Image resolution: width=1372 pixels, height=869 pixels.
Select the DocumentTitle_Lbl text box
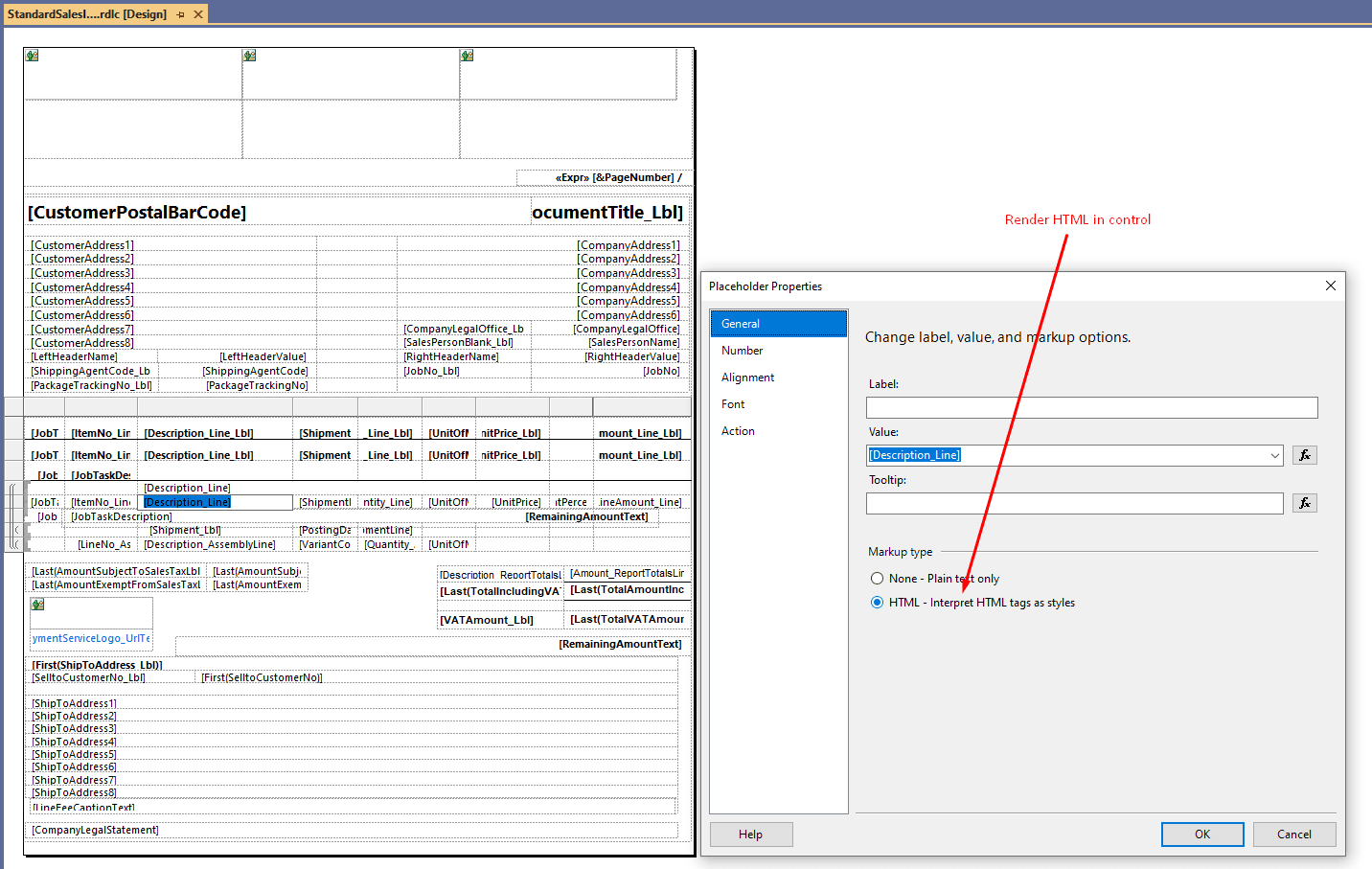click(607, 212)
